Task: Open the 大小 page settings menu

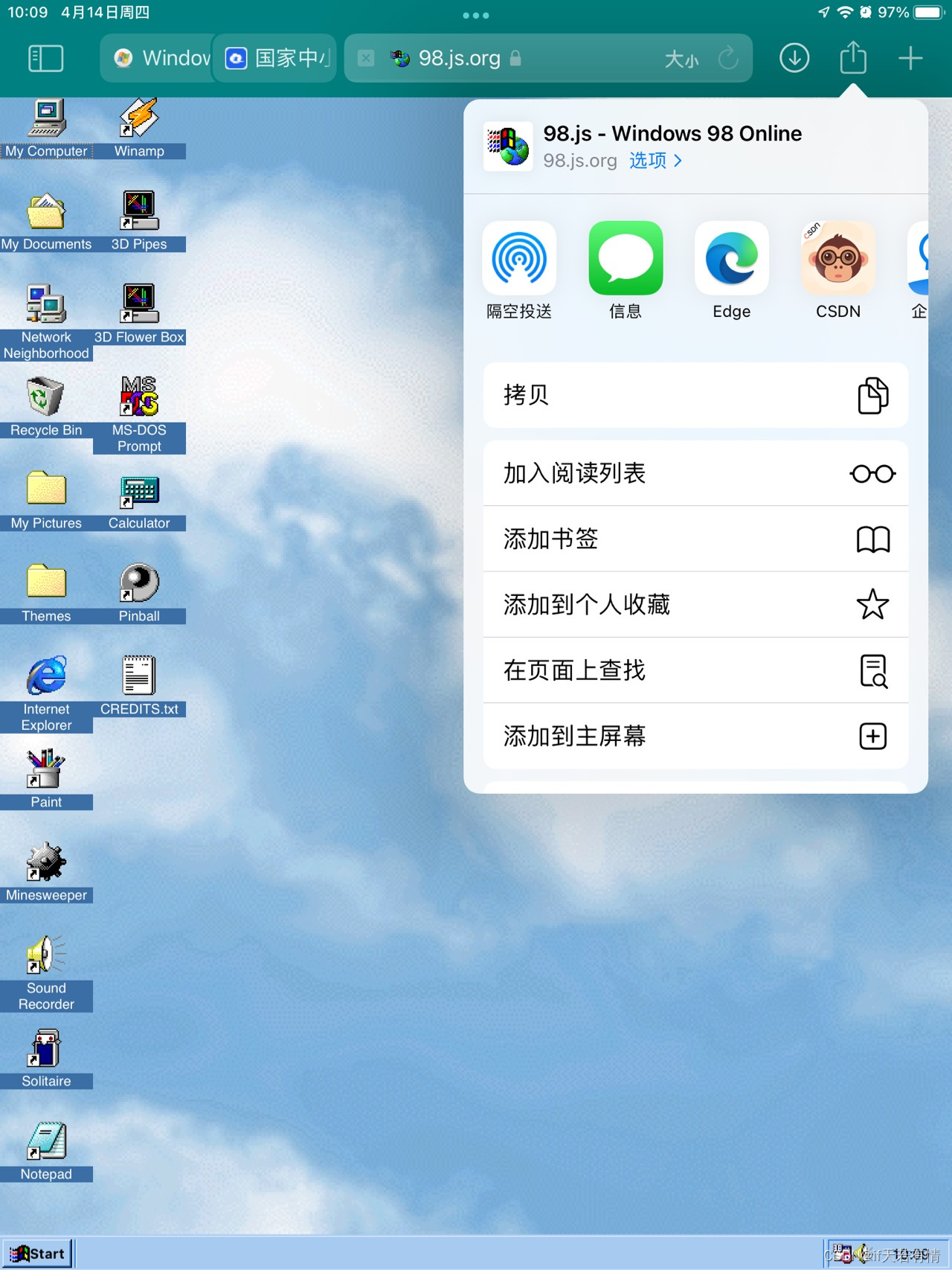Action: 681,59
